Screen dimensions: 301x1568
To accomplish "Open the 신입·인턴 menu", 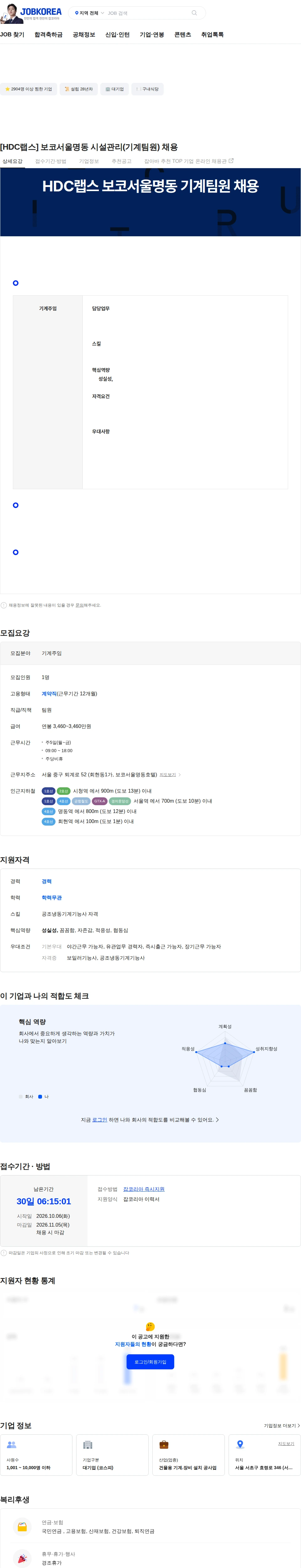I will pos(117,35).
